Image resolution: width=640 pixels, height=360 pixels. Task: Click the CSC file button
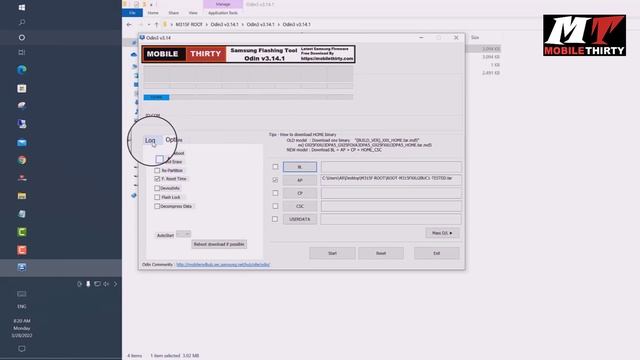[x=300, y=206]
